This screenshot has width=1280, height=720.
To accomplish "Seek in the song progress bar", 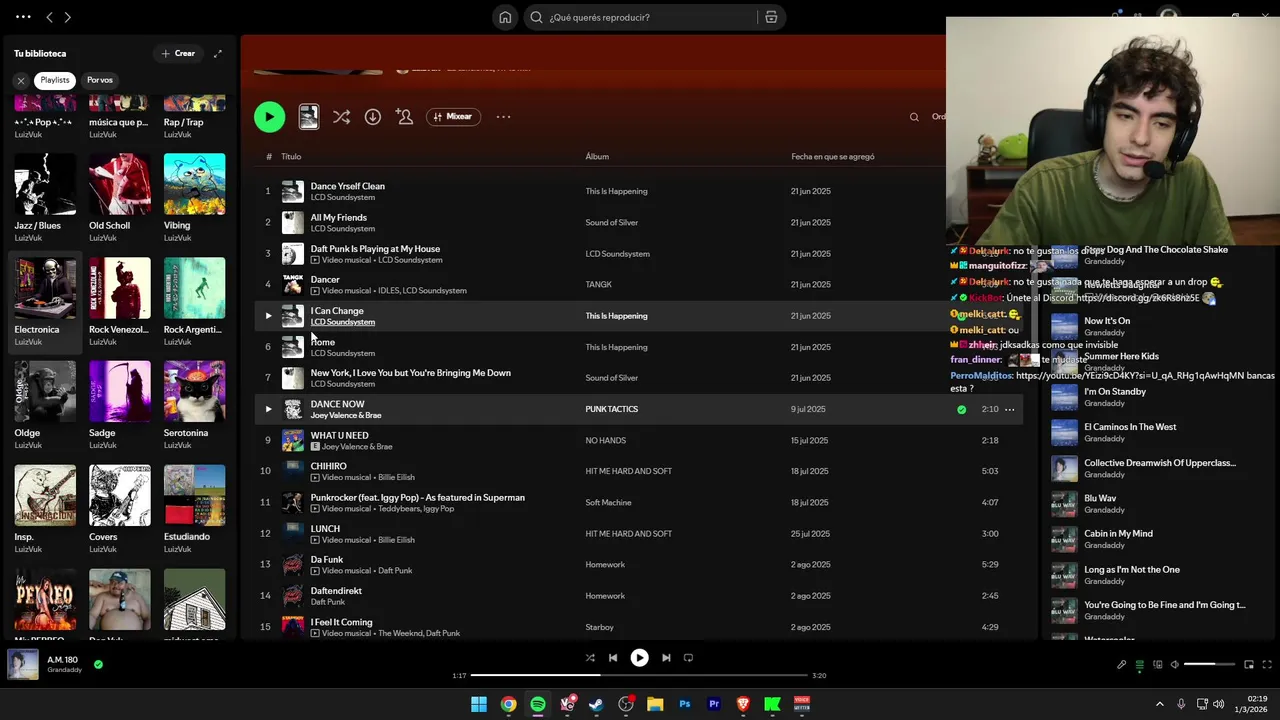I will tap(639, 675).
